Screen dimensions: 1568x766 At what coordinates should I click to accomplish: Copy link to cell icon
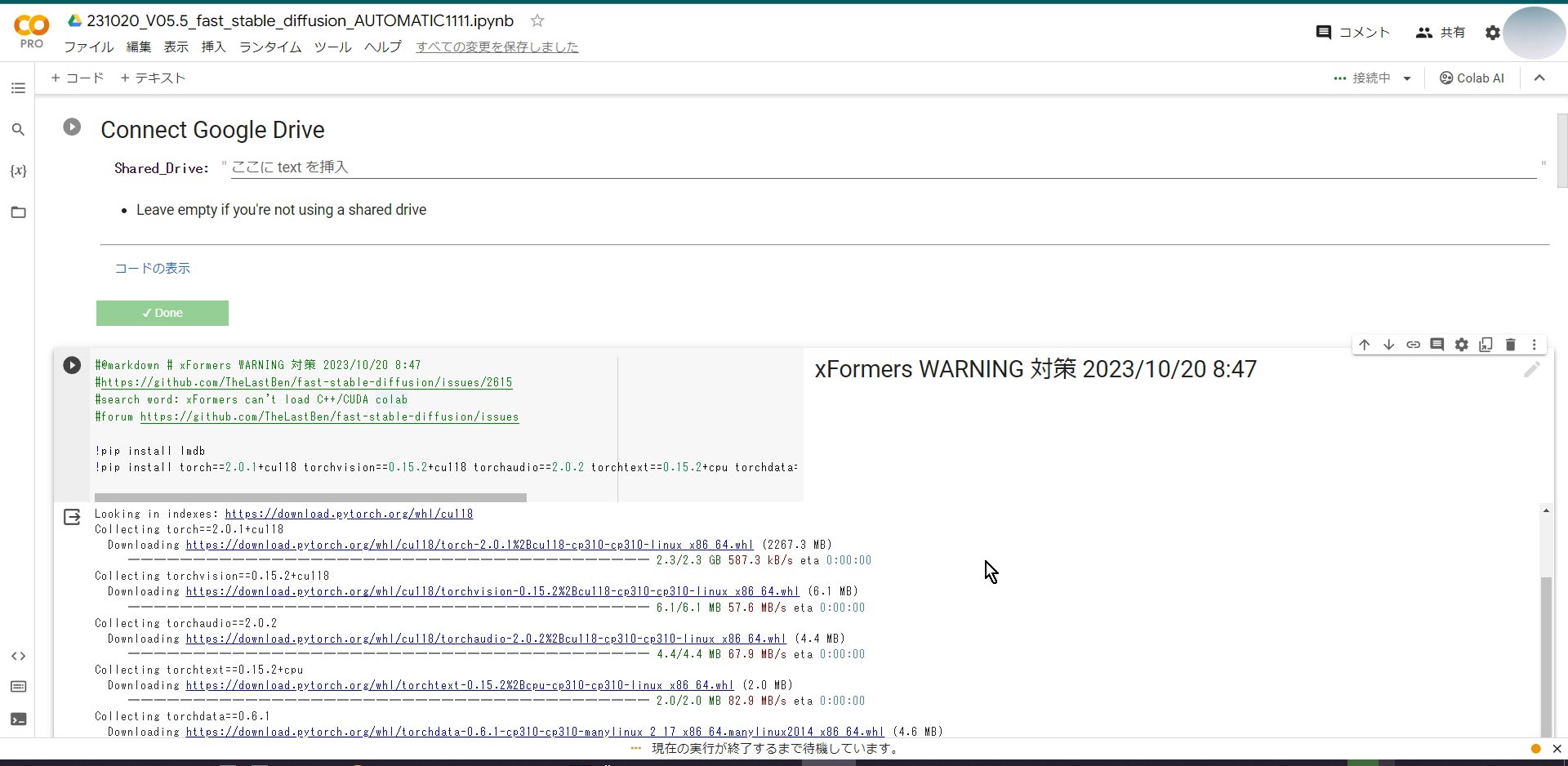[1413, 345]
